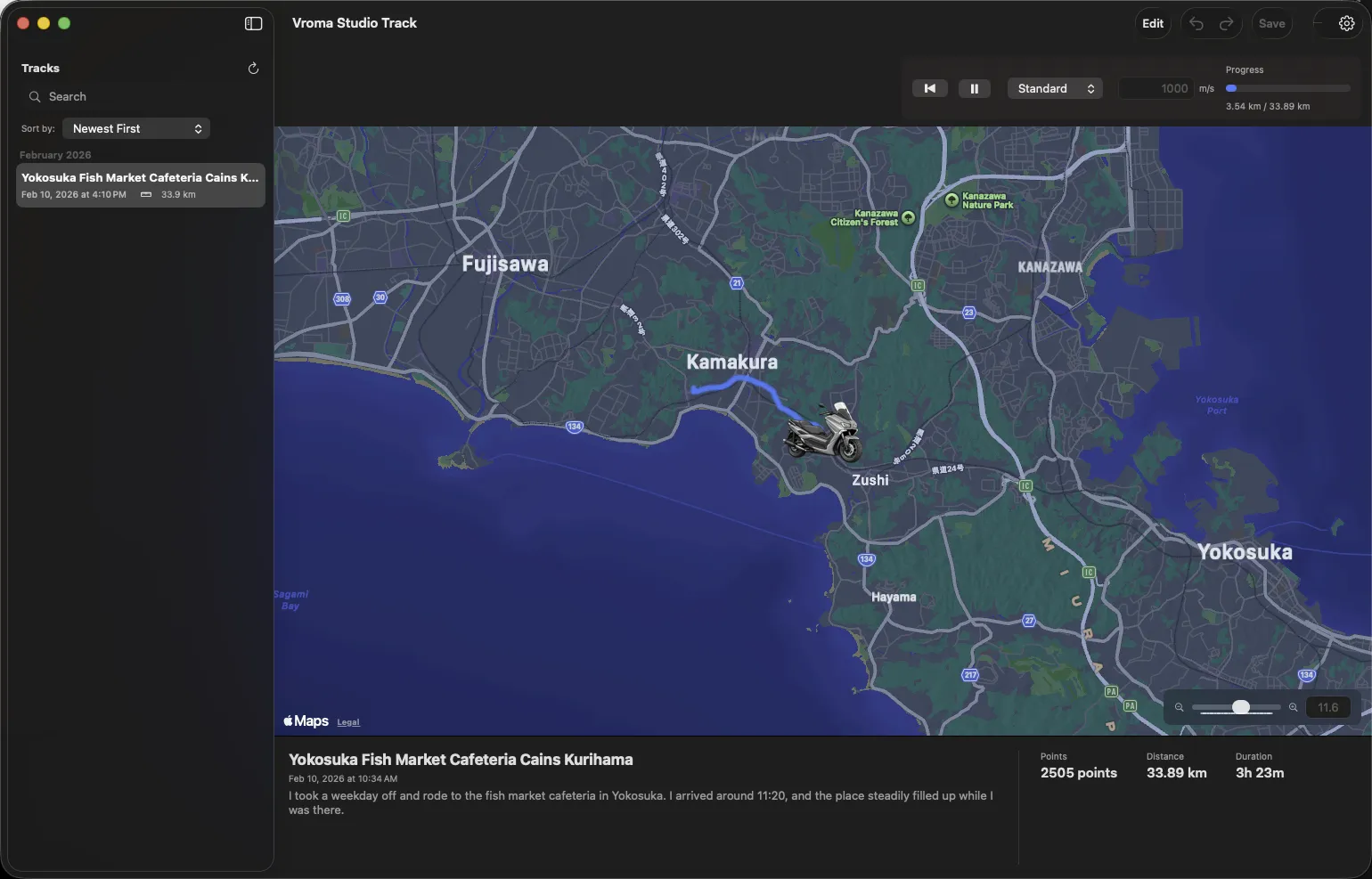Image resolution: width=1372 pixels, height=879 pixels.
Task: Open the Sort by Newest First dropdown
Action: (136, 129)
